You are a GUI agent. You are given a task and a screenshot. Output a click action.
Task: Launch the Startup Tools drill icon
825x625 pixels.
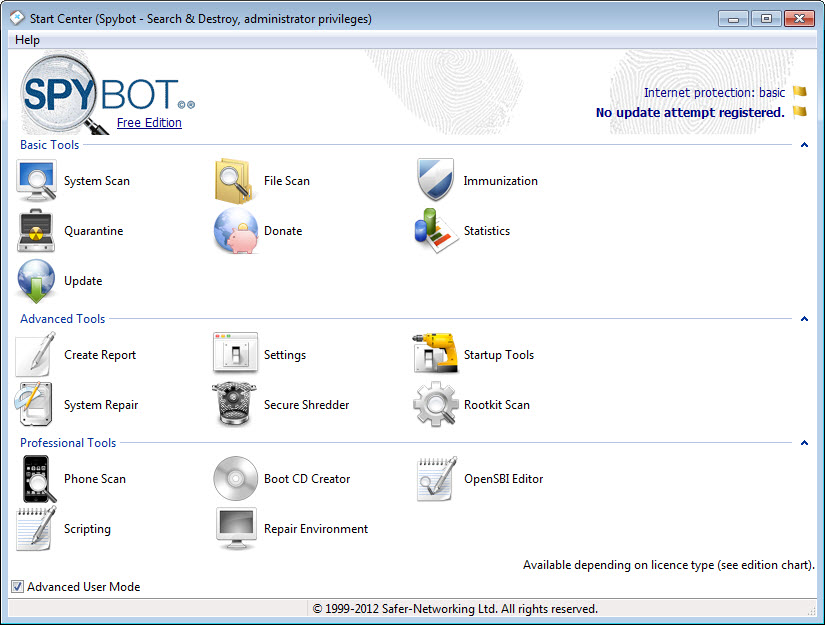click(x=435, y=353)
